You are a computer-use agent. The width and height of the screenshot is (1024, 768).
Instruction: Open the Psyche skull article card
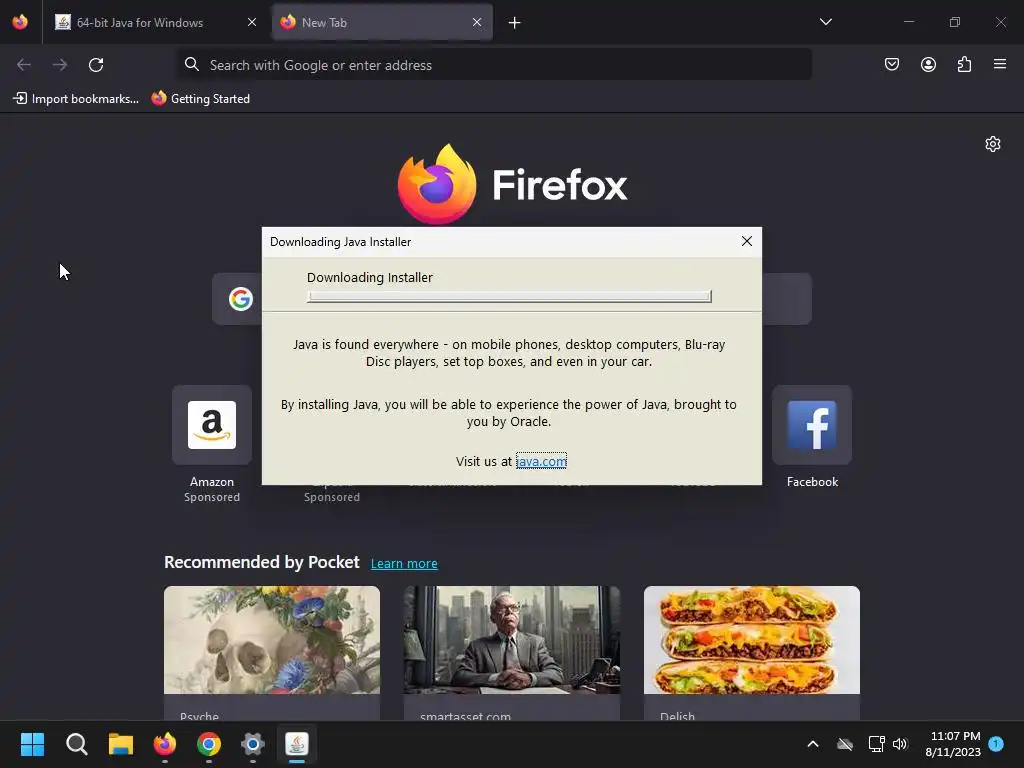[x=272, y=653]
